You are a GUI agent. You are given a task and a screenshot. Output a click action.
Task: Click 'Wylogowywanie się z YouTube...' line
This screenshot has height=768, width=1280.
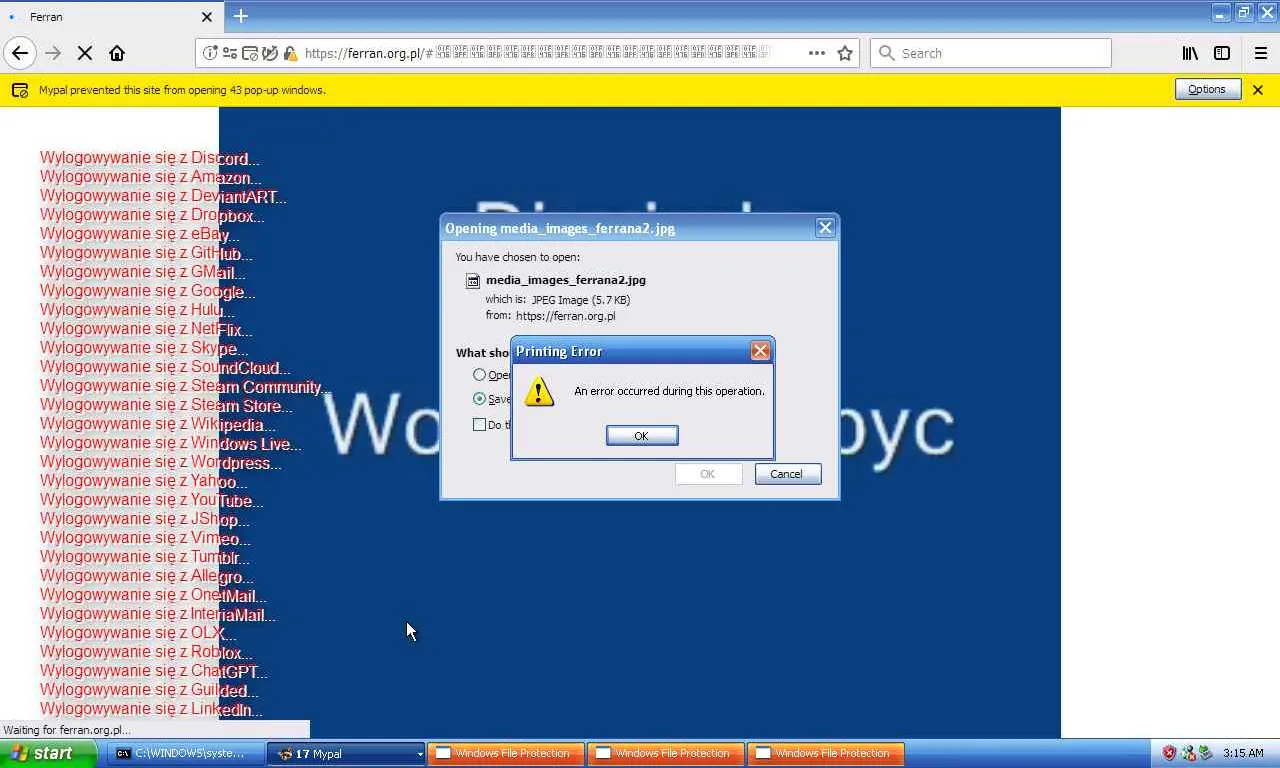coord(152,501)
